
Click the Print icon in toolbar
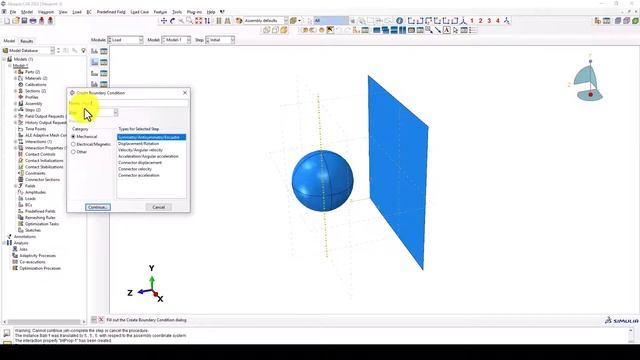(33, 21)
